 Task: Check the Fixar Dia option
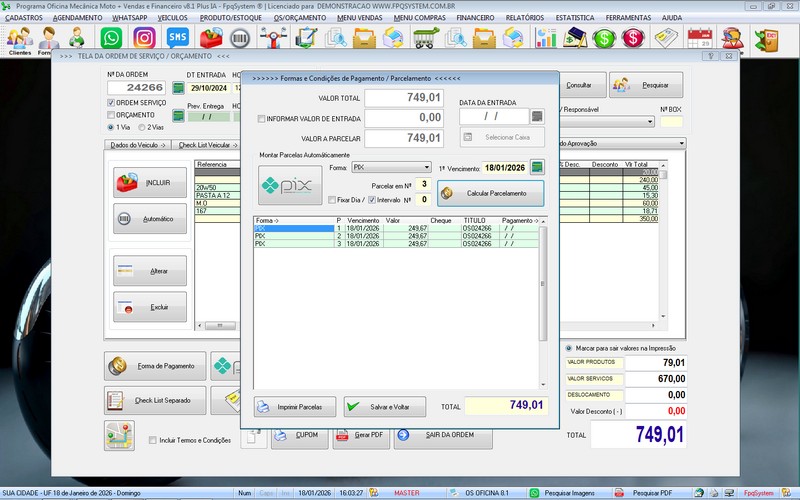click(x=332, y=200)
